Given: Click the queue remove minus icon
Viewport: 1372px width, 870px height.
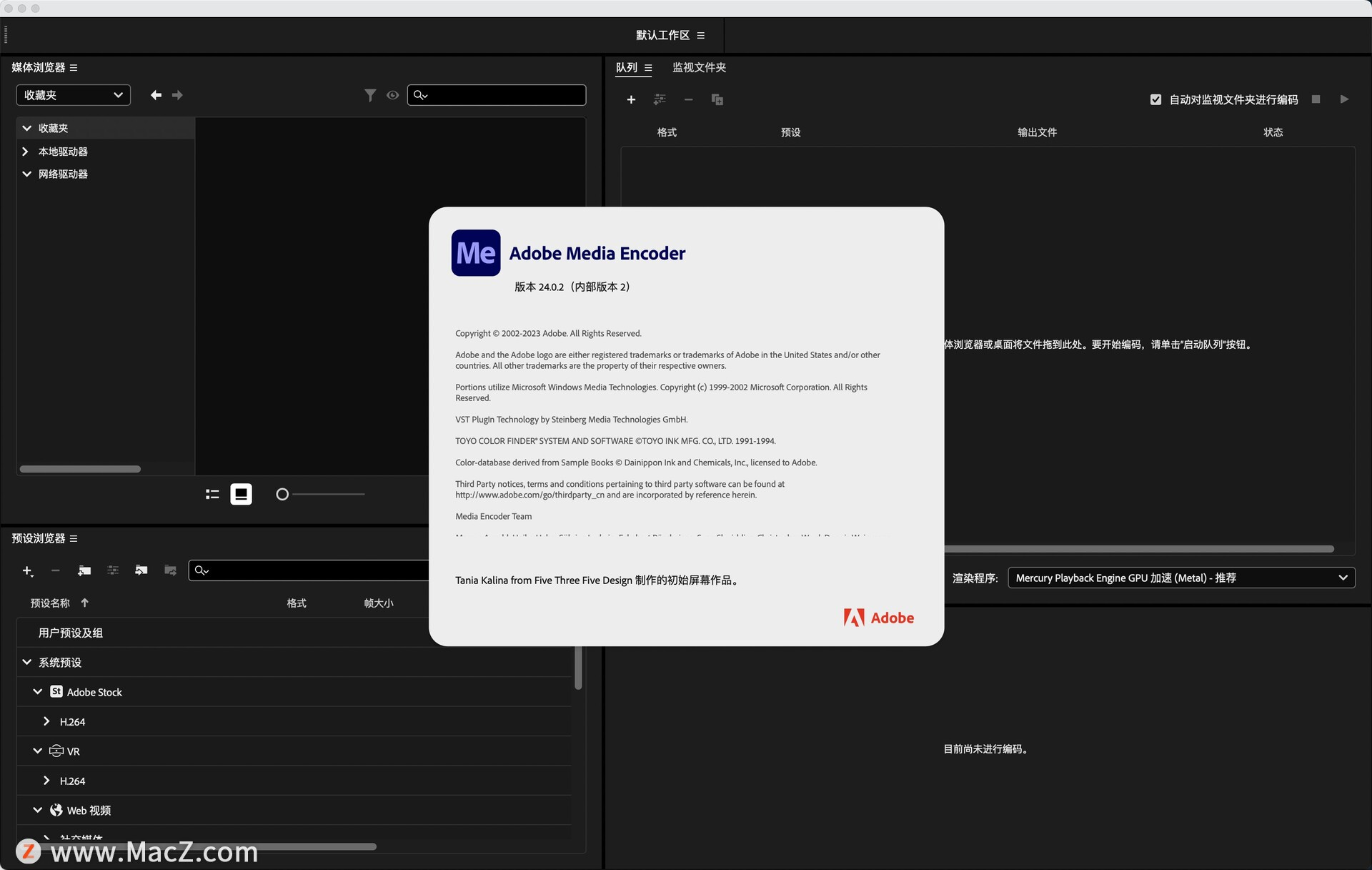Looking at the screenshot, I should (x=688, y=99).
